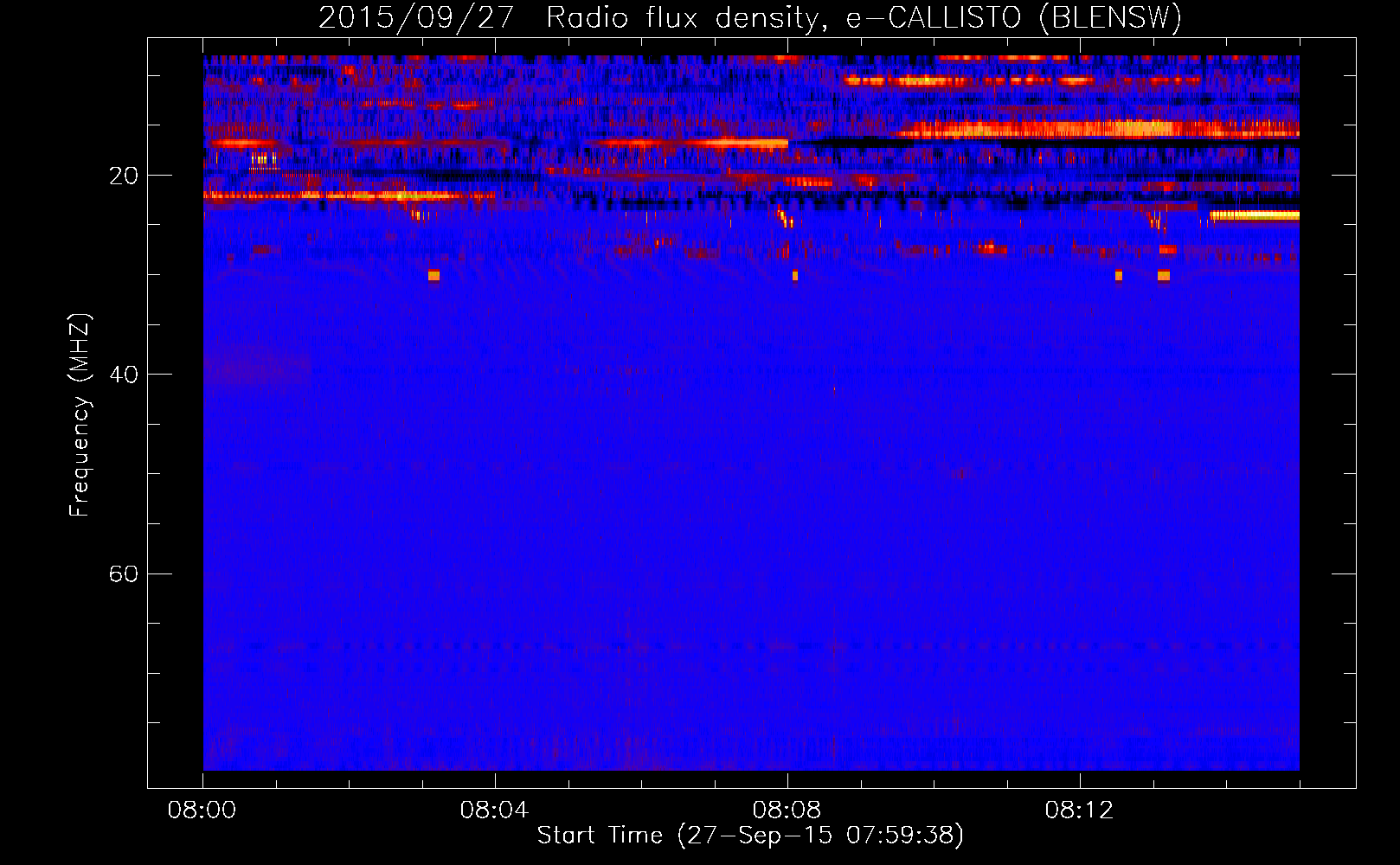Click the '08:00' time tick label

point(202,811)
